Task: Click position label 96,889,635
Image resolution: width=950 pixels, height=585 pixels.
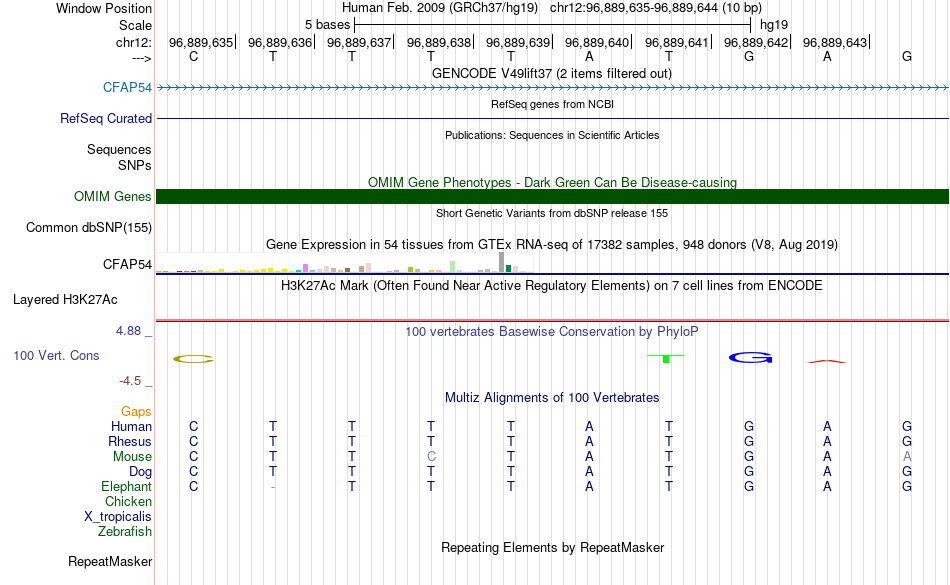Action: (201, 42)
